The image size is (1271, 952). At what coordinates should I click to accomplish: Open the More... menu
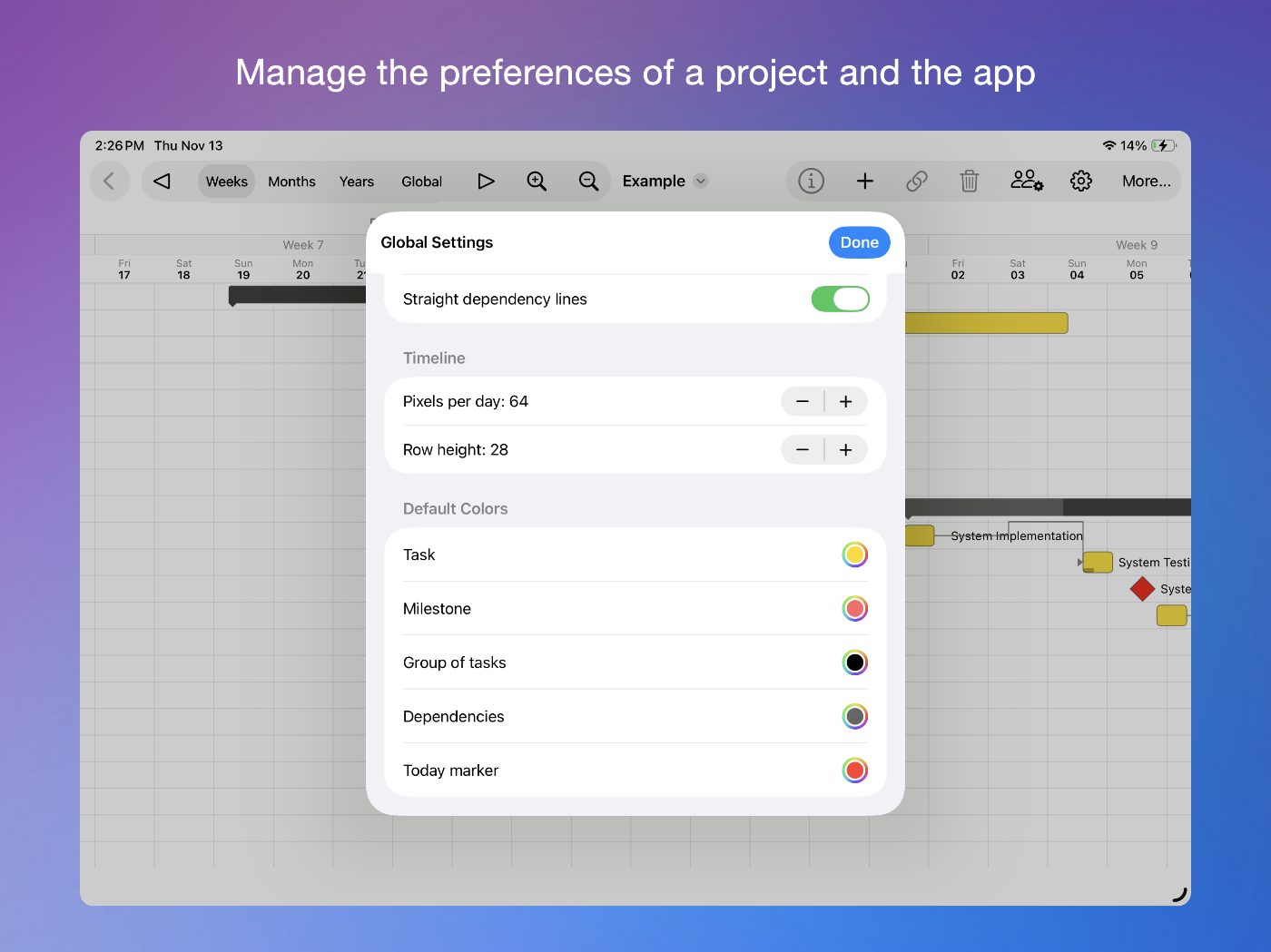click(x=1146, y=182)
